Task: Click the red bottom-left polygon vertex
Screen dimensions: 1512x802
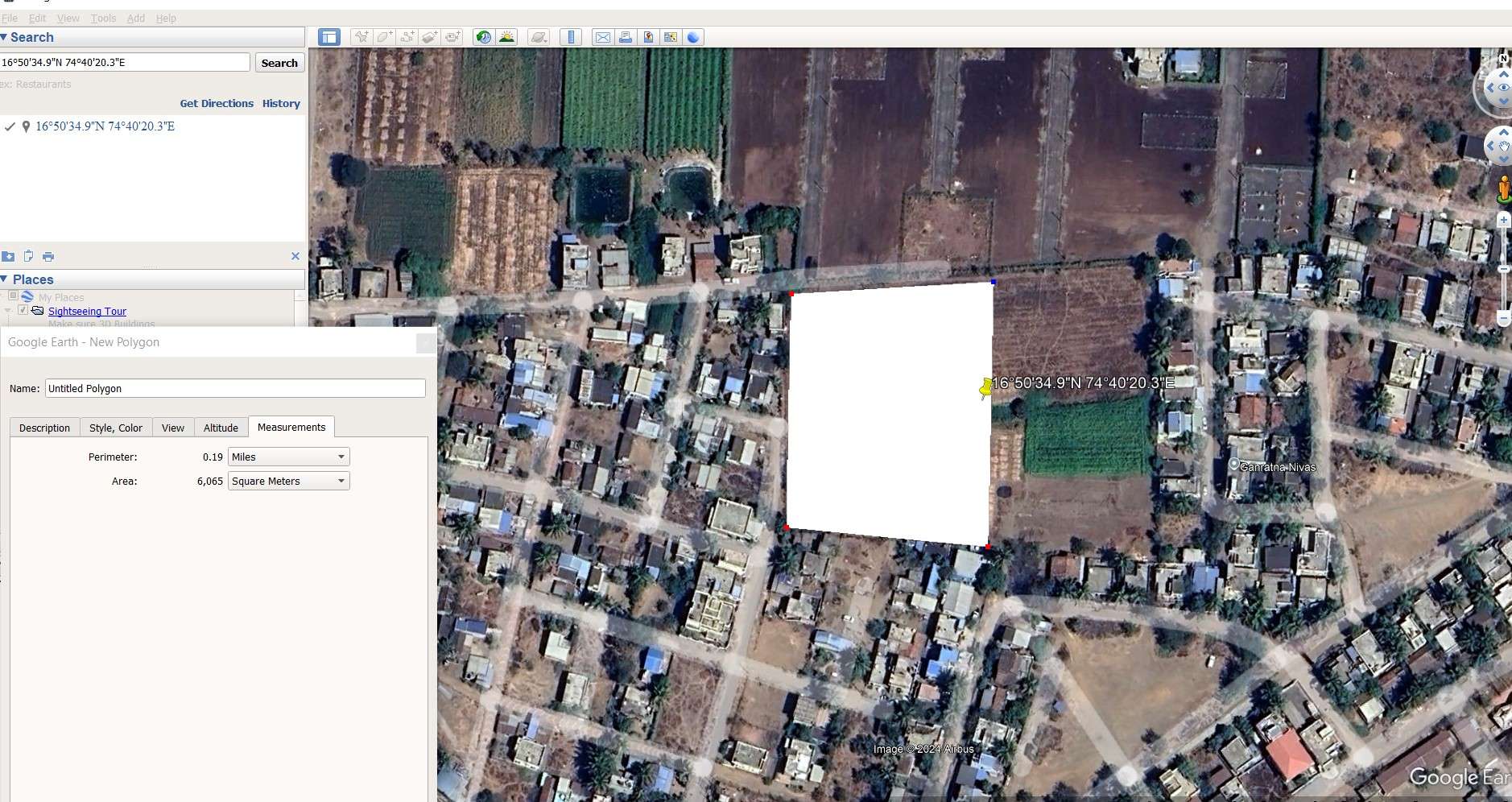Action: tap(787, 527)
